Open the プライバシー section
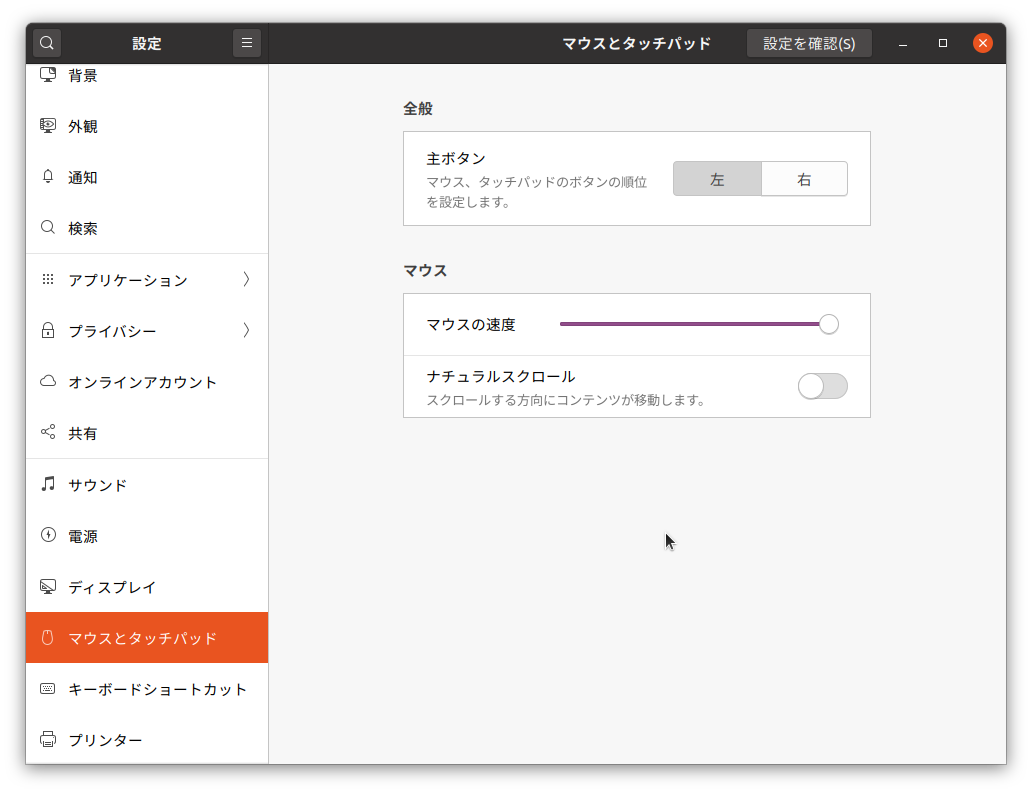Viewport: 1032px width, 793px height. click(147, 330)
